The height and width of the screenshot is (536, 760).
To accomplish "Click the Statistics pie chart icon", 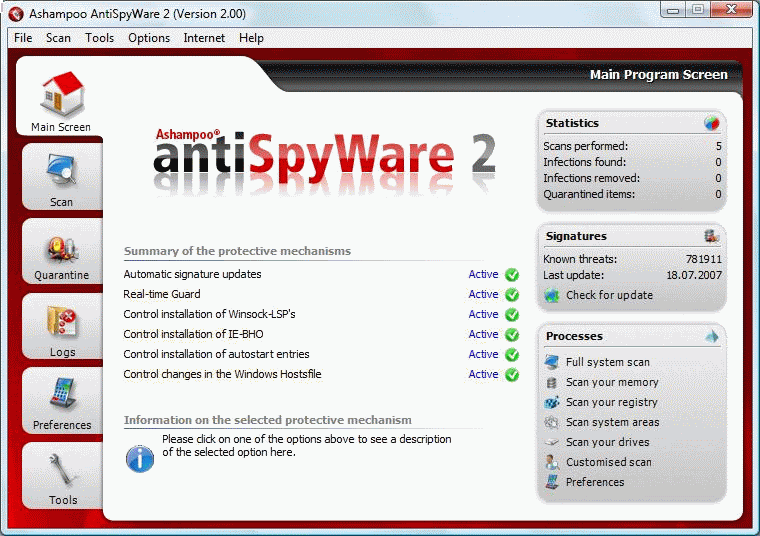I will point(712,123).
